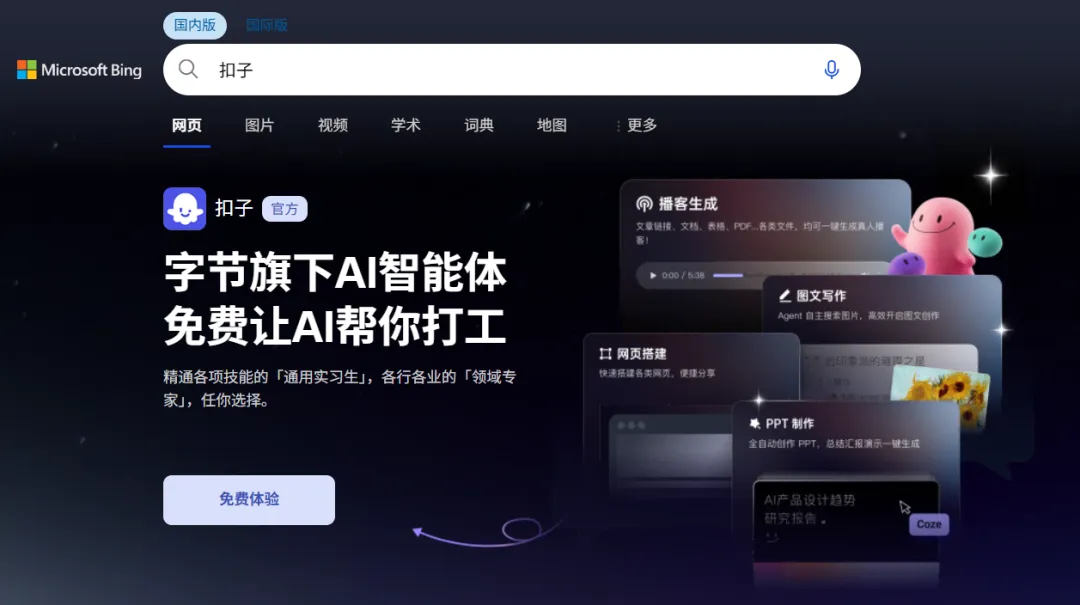Click the 扣子 app logo icon
Viewport: 1080px width, 605px height.
(185, 208)
